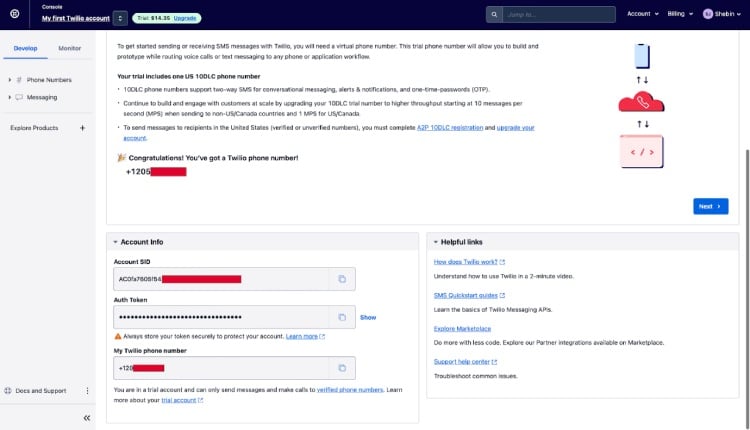Open Support help center link
The height and width of the screenshot is (430, 750).
pyautogui.click(x=465, y=362)
